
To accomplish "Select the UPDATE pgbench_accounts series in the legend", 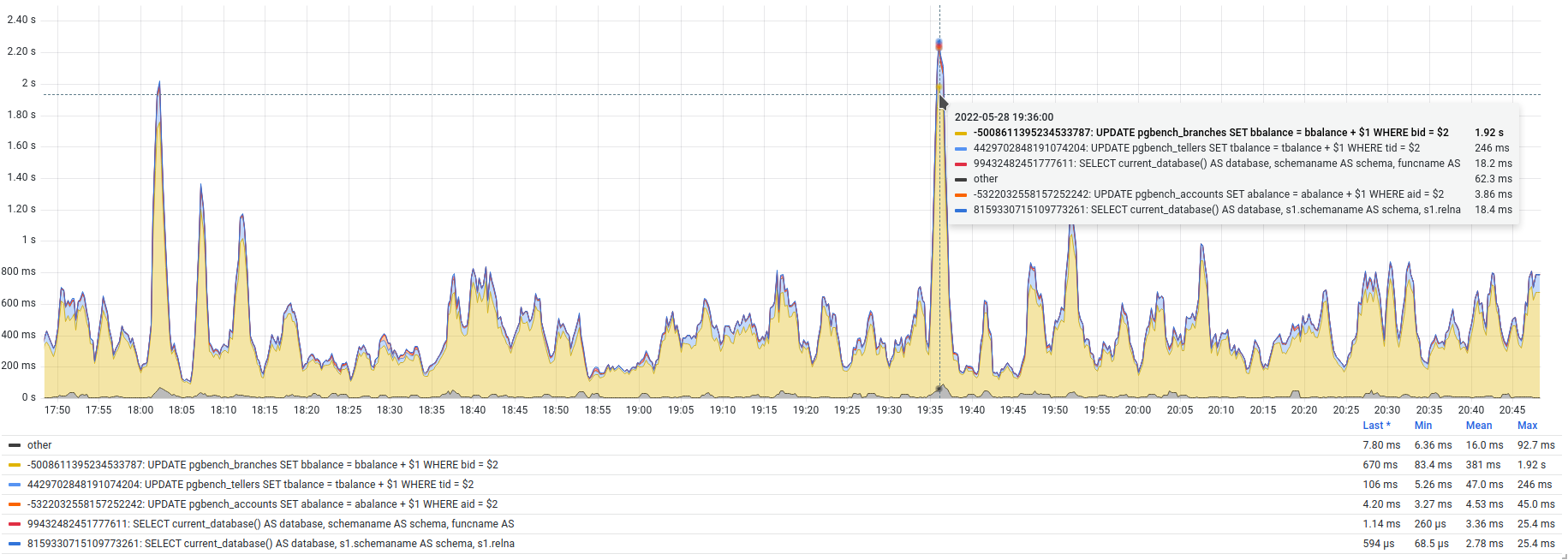I will pyautogui.click(x=262, y=504).
